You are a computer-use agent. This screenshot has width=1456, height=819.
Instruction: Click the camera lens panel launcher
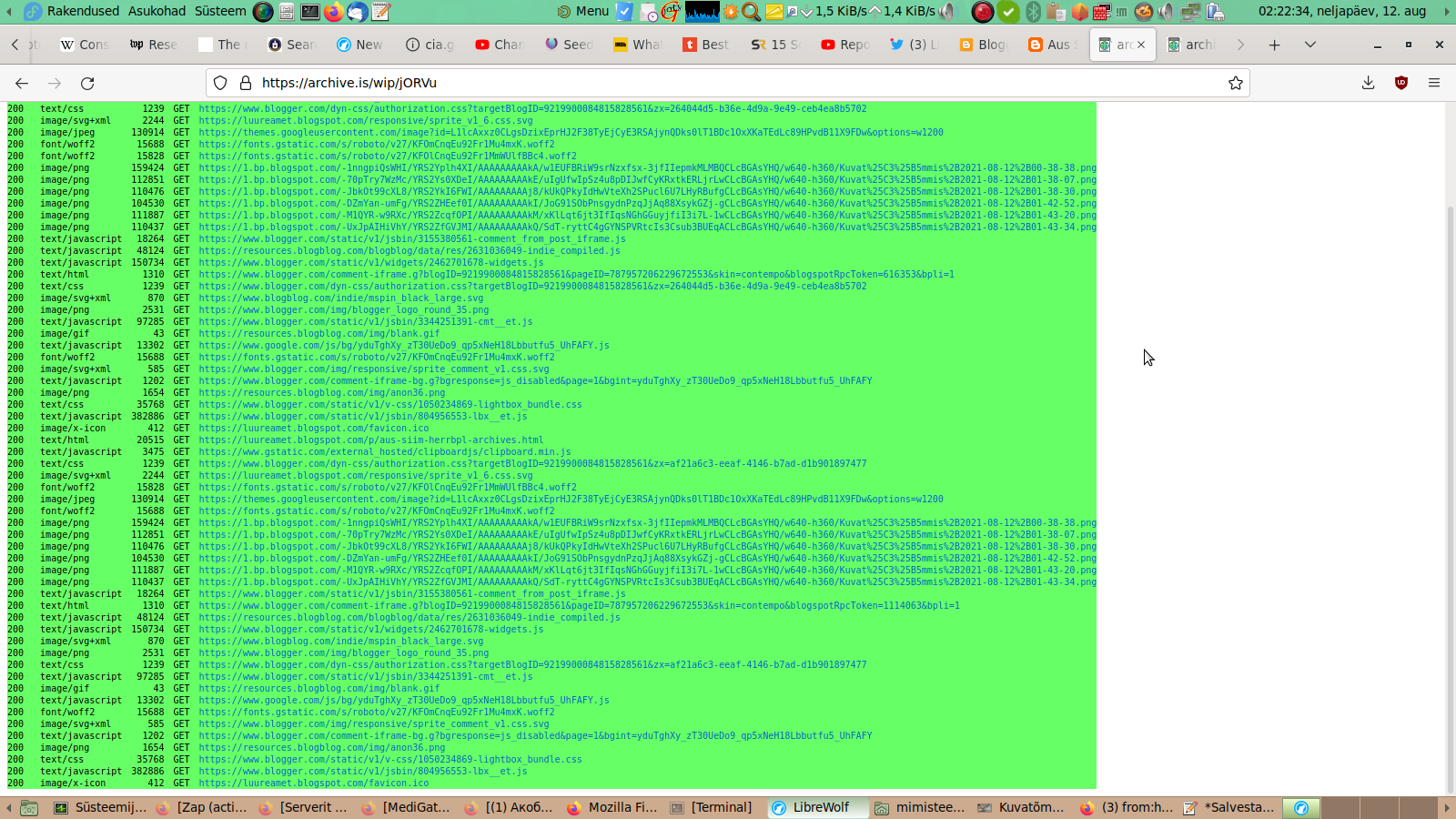click(x=263, y=12)
